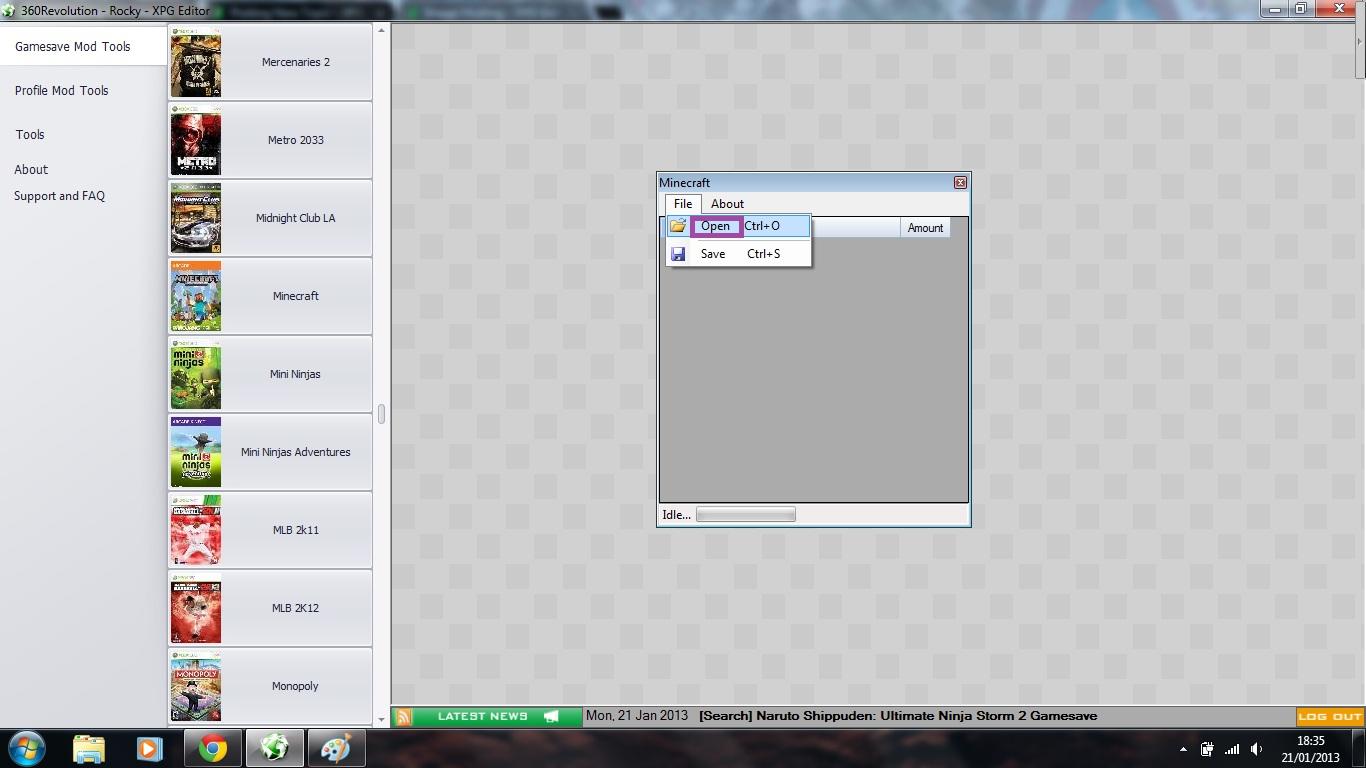This screenshot has height=768, width=1366.
Task: Open the Support and FAQ page
Action: click(59, 196)
